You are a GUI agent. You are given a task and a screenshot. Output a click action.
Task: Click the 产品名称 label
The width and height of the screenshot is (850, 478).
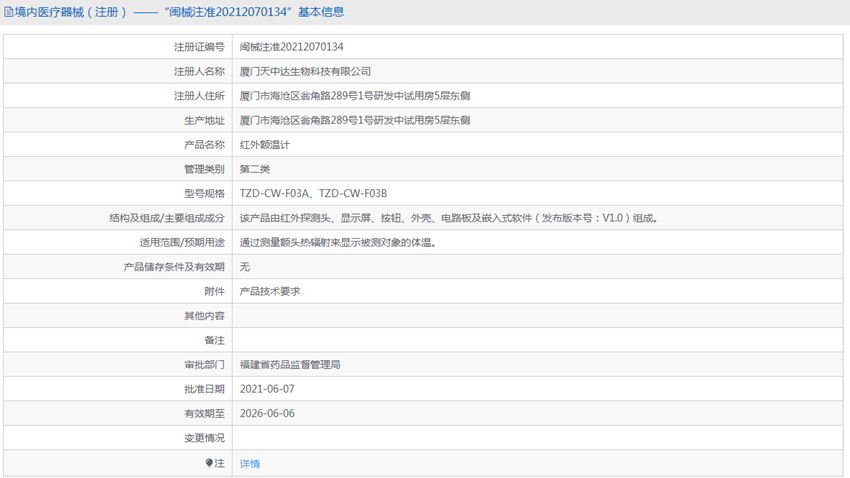[204, 145]
